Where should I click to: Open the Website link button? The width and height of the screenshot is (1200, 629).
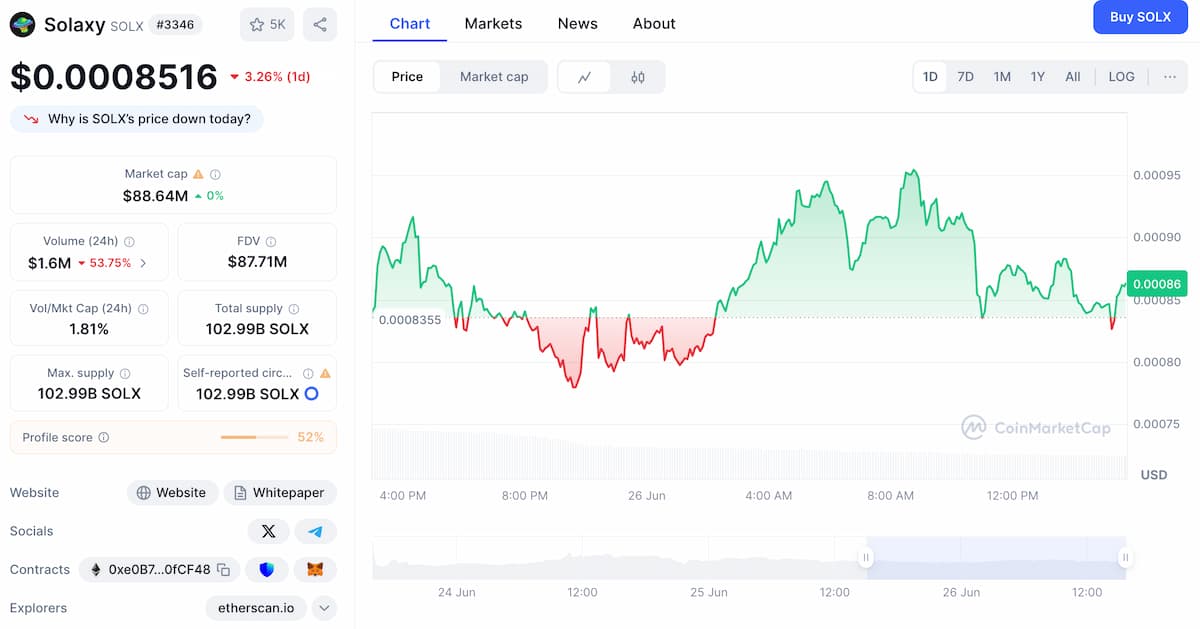click(172, 493)
